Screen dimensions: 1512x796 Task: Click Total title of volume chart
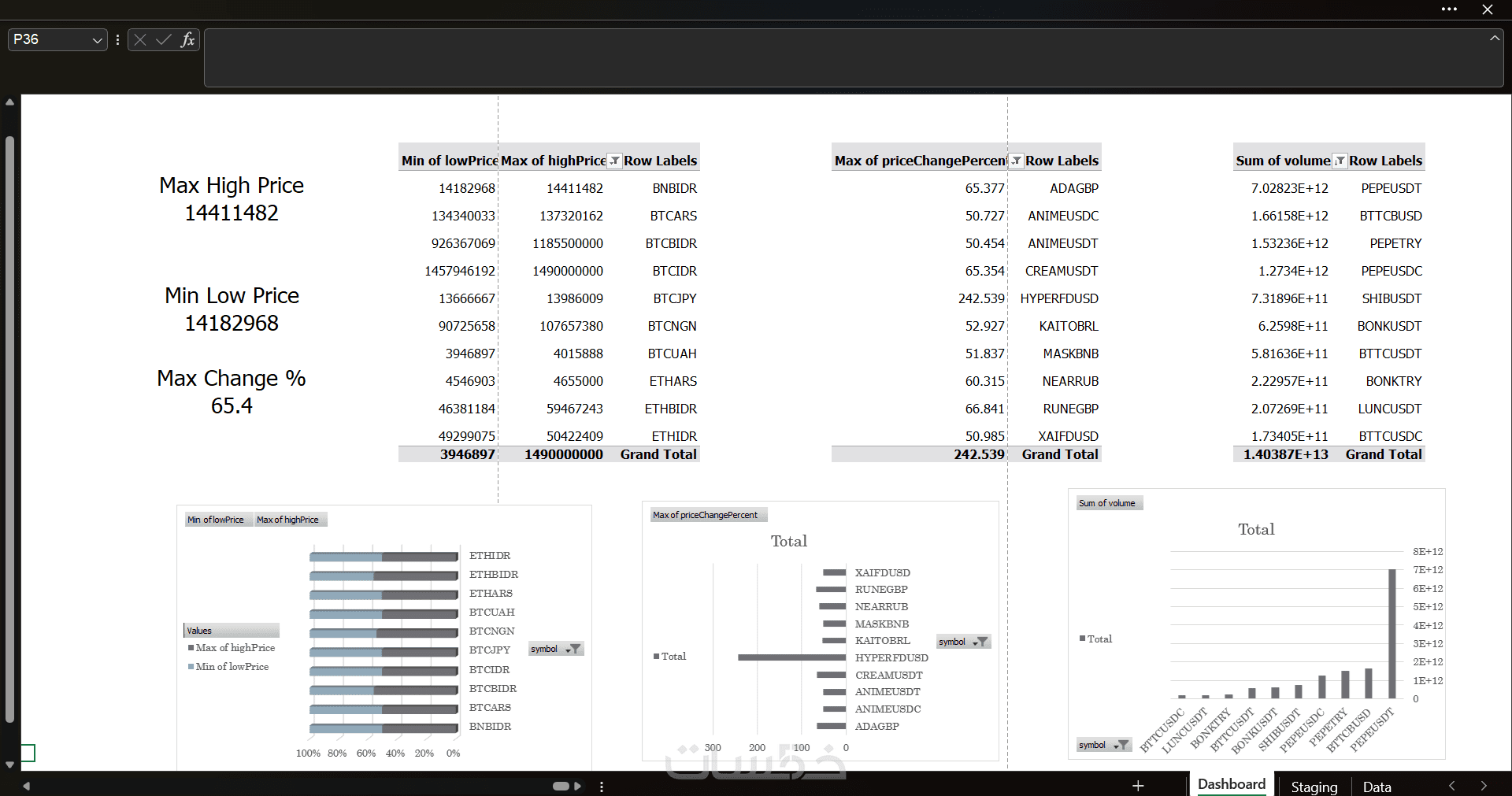pos(1256,529)
